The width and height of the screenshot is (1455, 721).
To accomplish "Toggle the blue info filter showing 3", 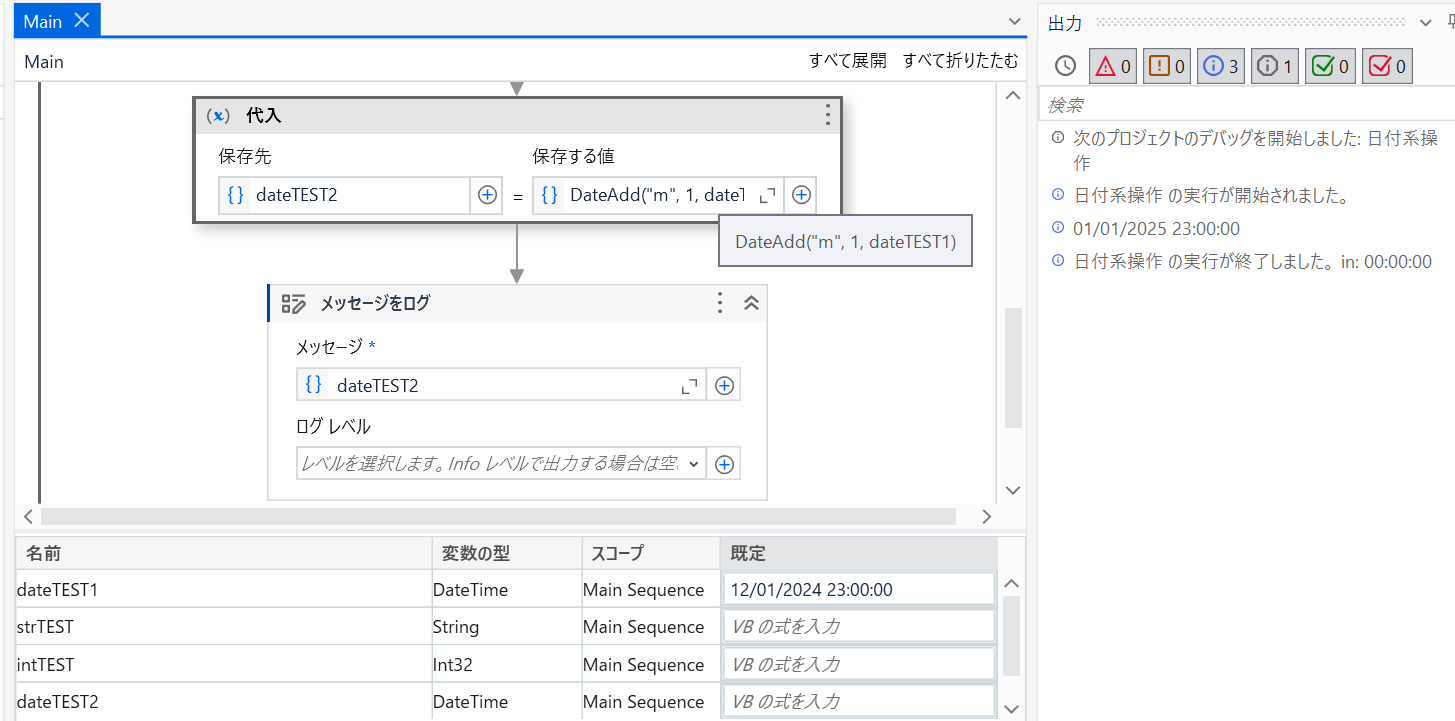I will coord(1221,66).
